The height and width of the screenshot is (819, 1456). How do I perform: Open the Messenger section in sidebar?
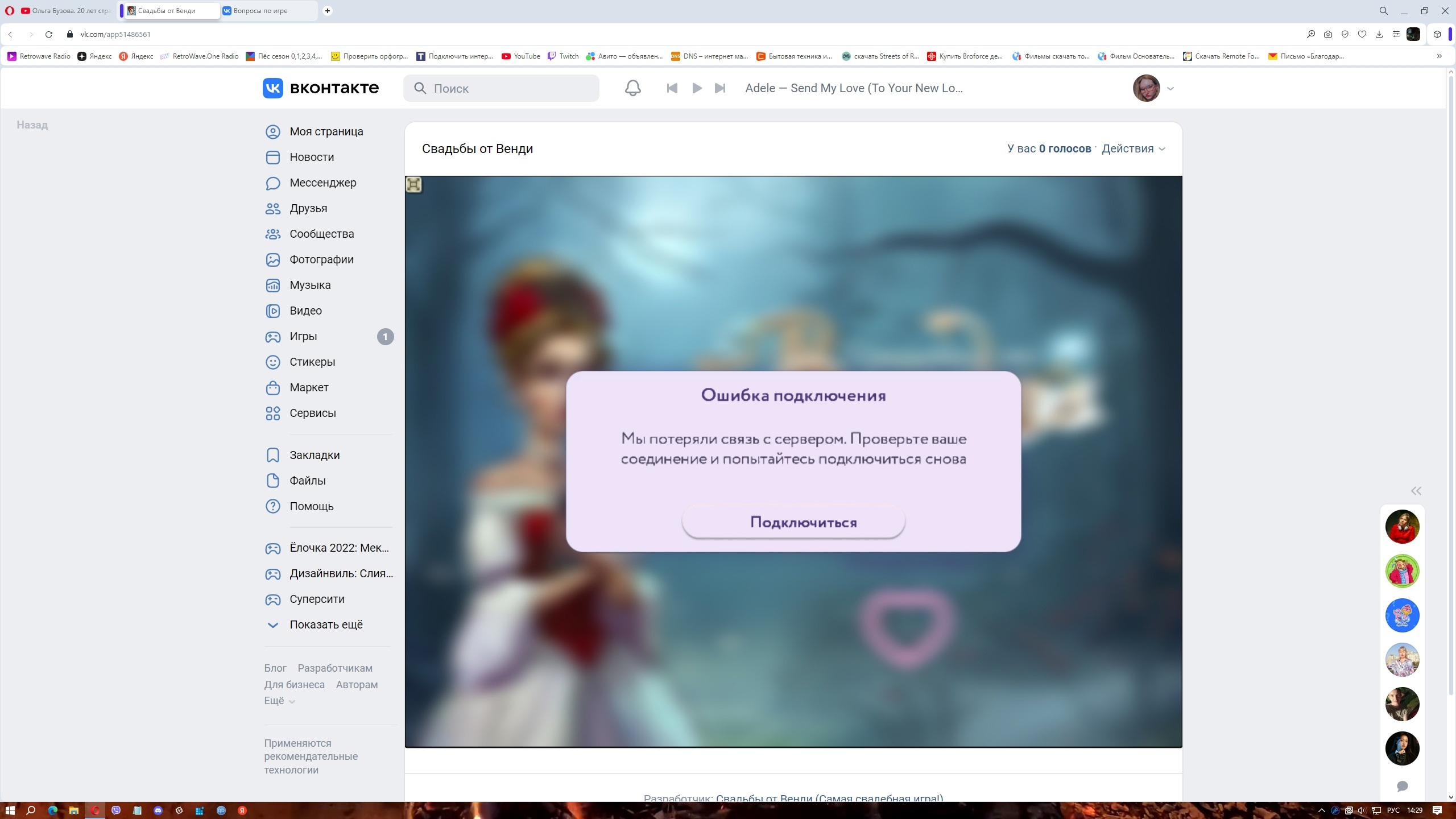pyautogui.click(x=322, y=183)
